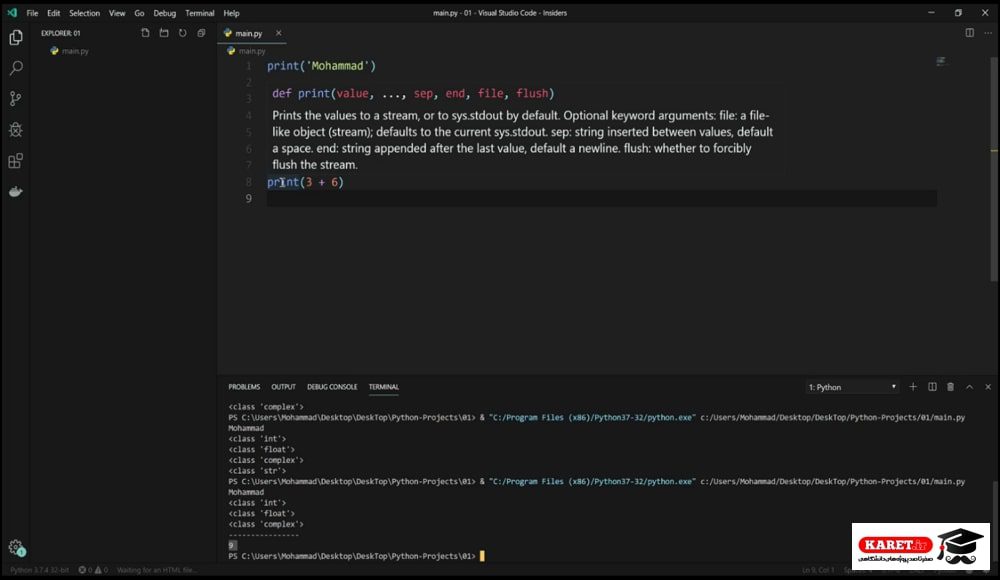Screen dimensions: 1000x580
Task: Click the New File icon in Explorer
Action: point(145,33)
